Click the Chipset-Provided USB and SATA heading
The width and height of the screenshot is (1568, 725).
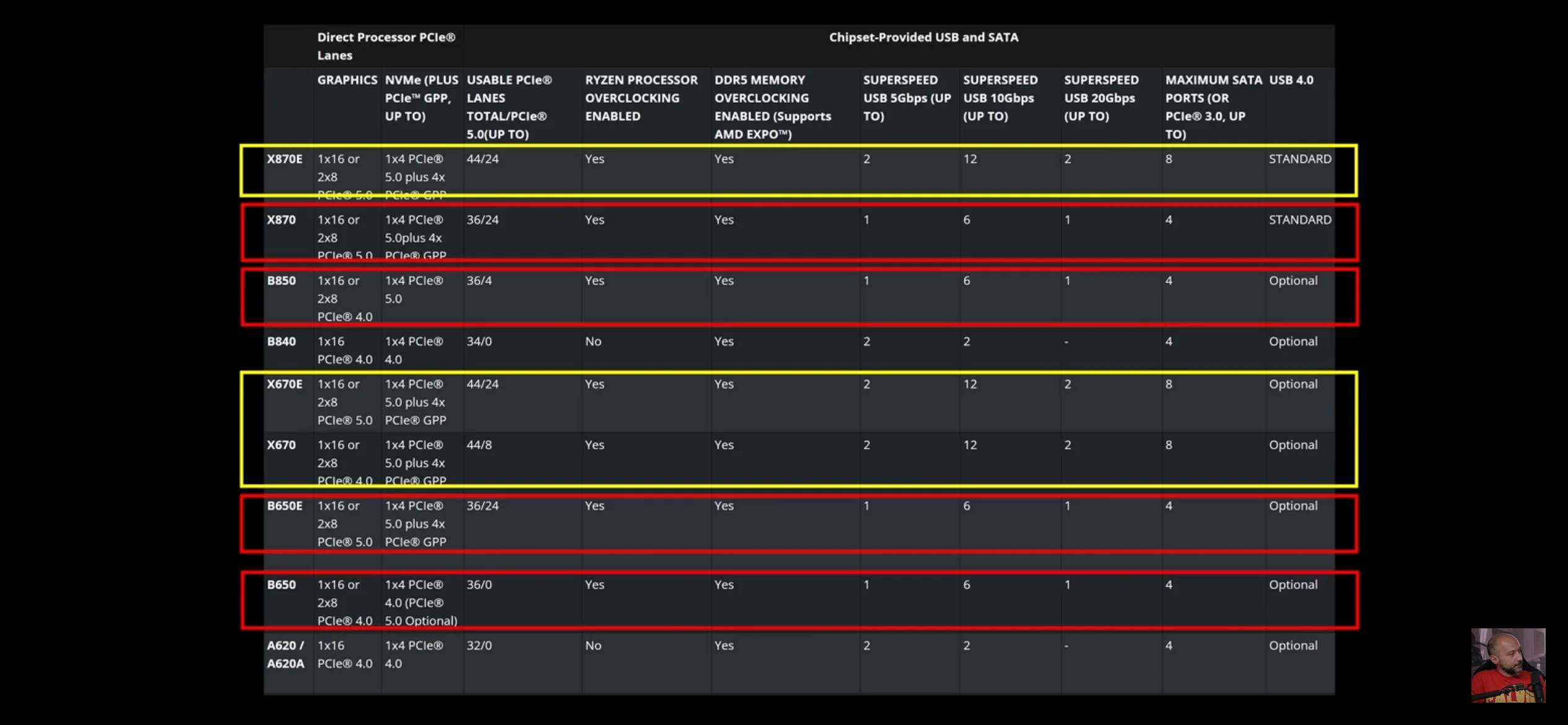pos(923,37)
